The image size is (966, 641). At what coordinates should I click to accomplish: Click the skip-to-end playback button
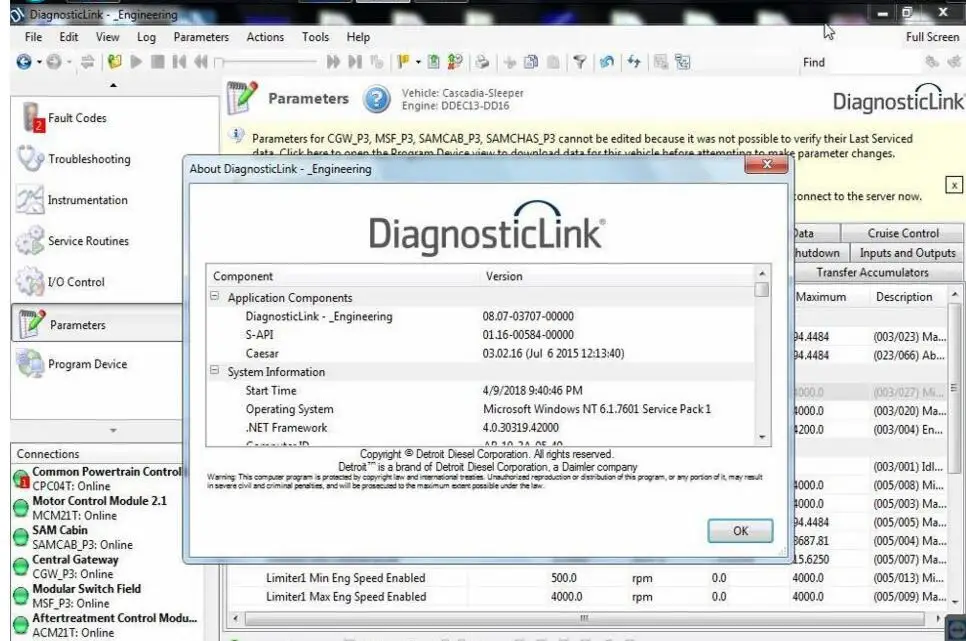click(355, 62)
